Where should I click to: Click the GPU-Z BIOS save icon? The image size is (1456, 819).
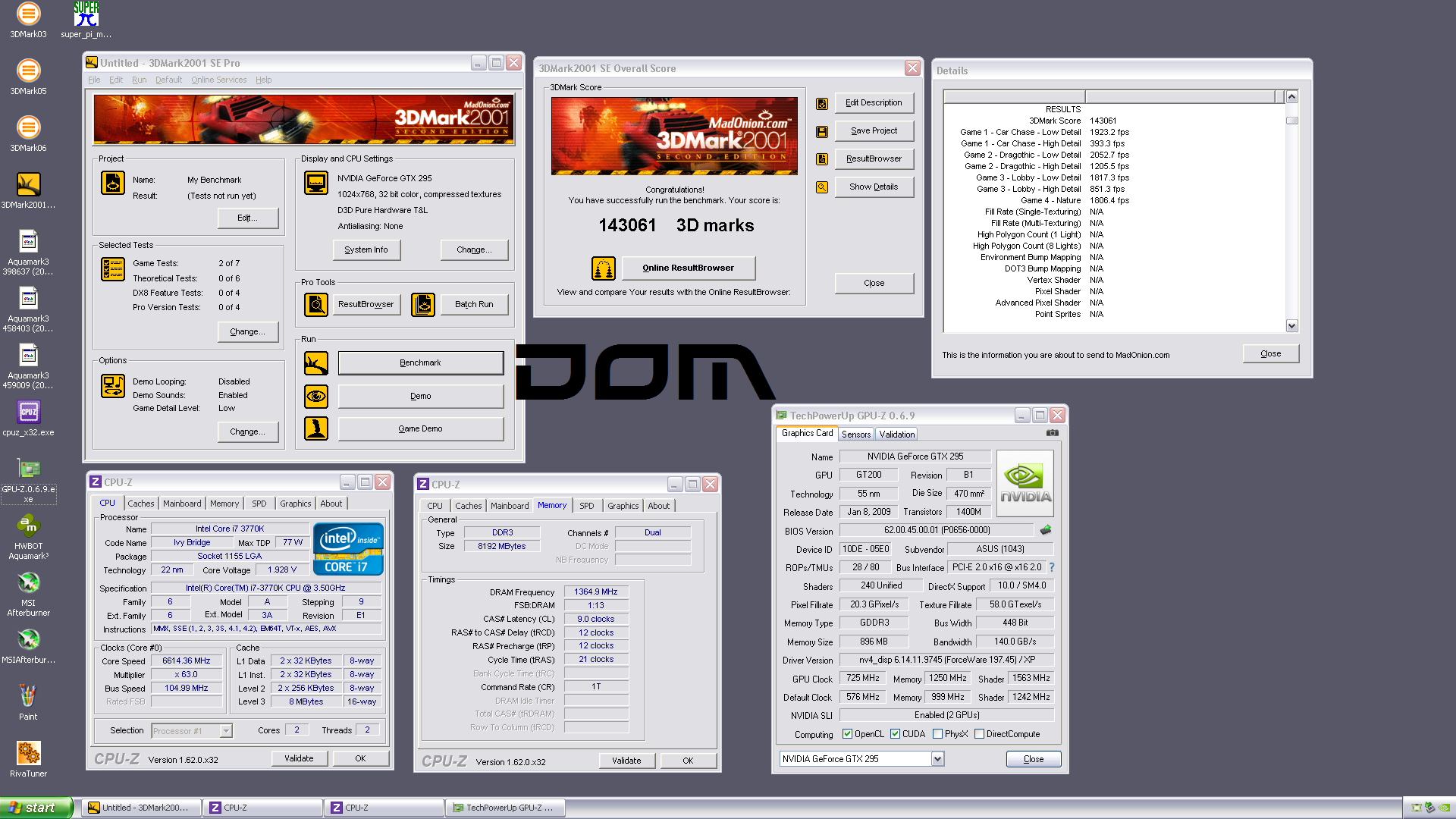[x=1046, y=530]
